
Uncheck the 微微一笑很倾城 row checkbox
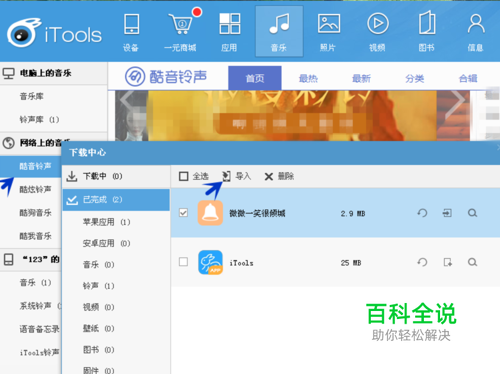point(183,213)
